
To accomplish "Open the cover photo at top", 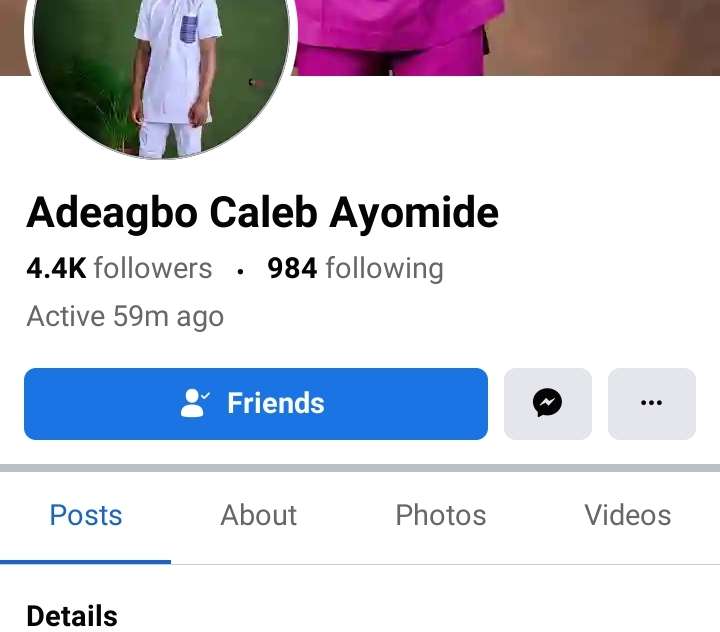I will (505, 37).
